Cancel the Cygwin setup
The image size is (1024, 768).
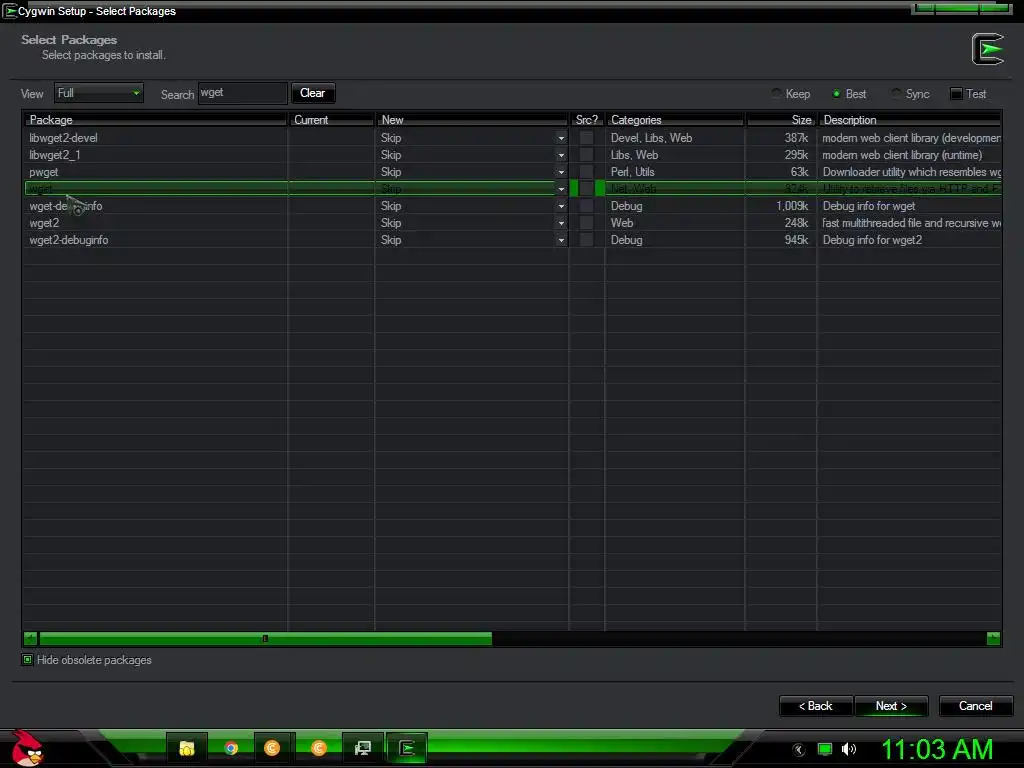pos(976,706)
